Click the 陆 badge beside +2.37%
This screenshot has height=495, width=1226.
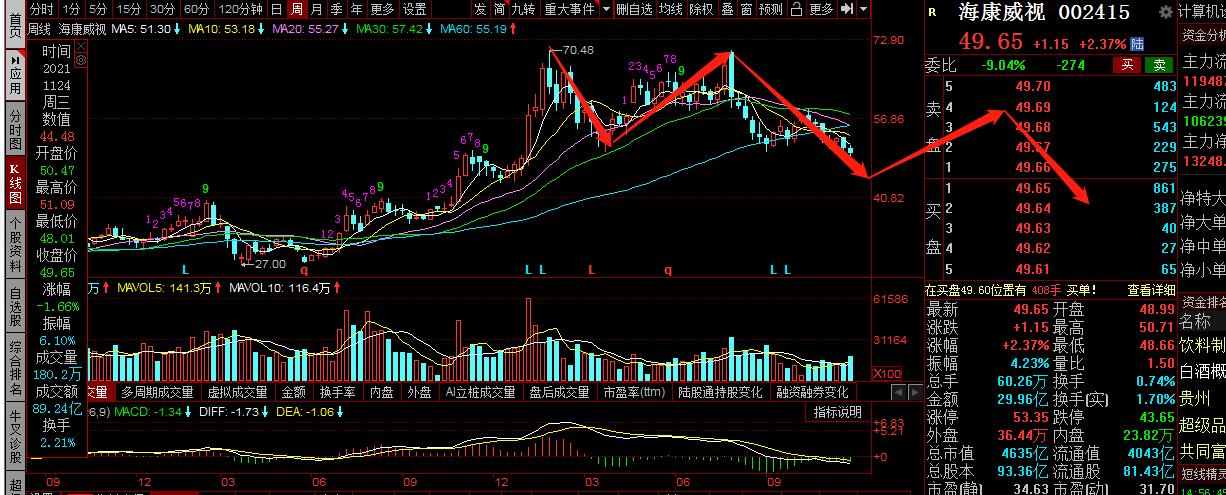click(1135, 44)
